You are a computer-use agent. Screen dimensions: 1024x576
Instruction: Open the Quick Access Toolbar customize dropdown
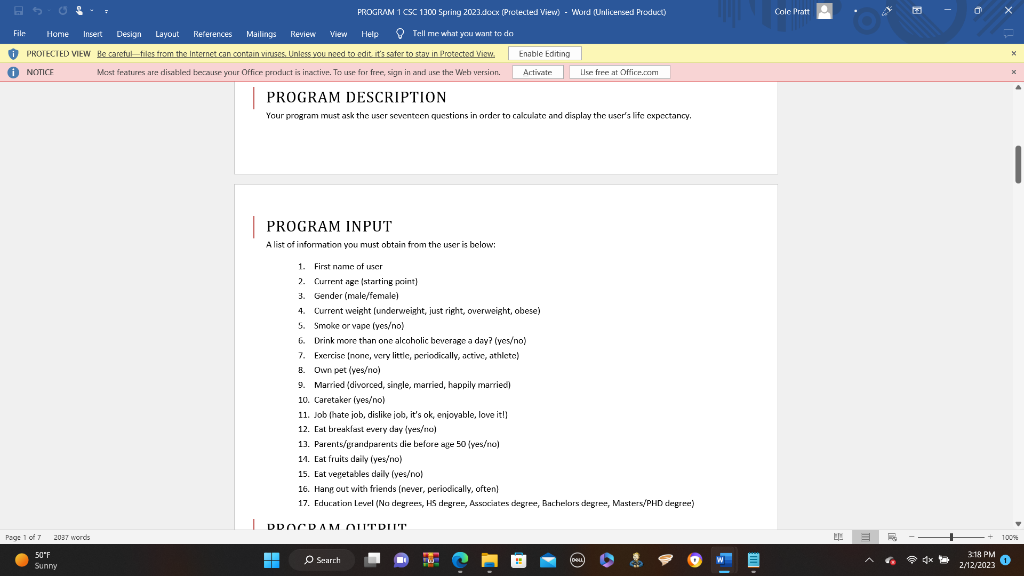(x=106, y=10)
